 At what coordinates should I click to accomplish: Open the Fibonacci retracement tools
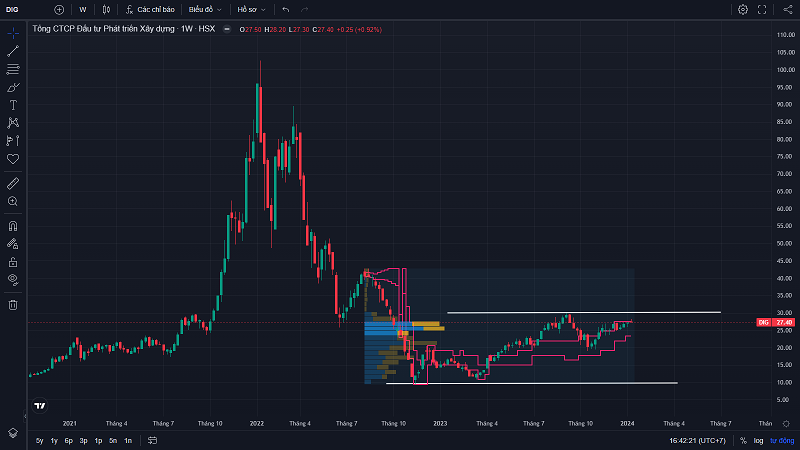[13, 69]
